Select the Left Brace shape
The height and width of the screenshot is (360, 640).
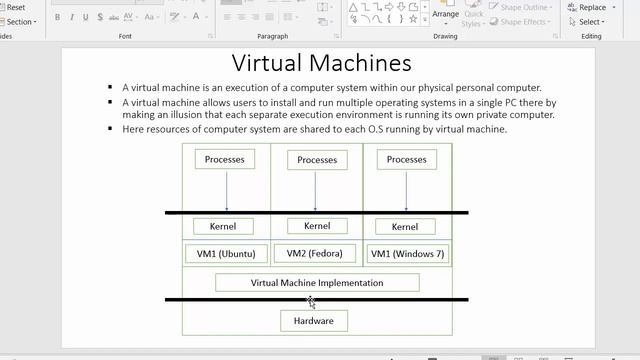(389, 19)
